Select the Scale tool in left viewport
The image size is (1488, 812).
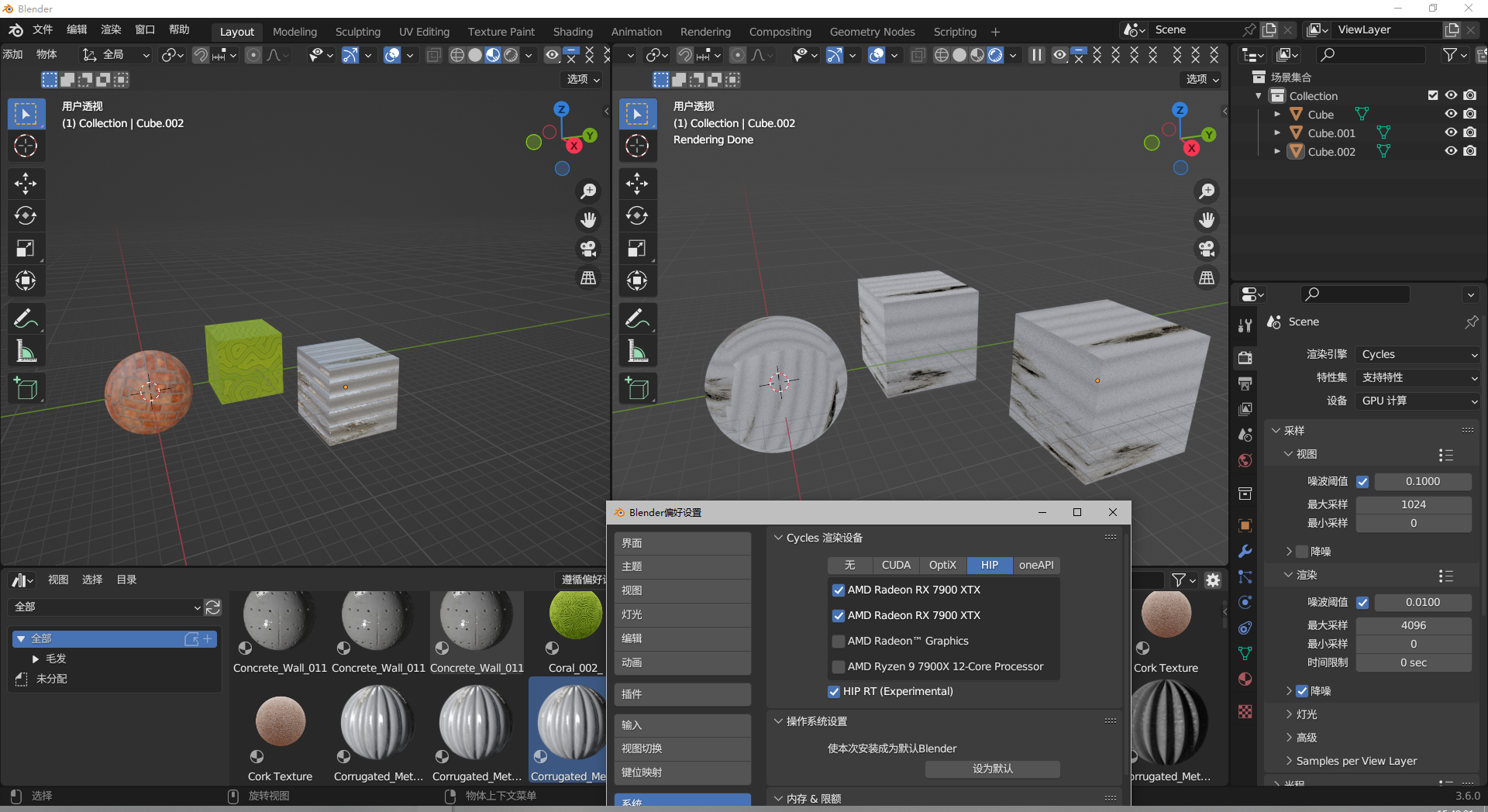(x=26, y=249)
